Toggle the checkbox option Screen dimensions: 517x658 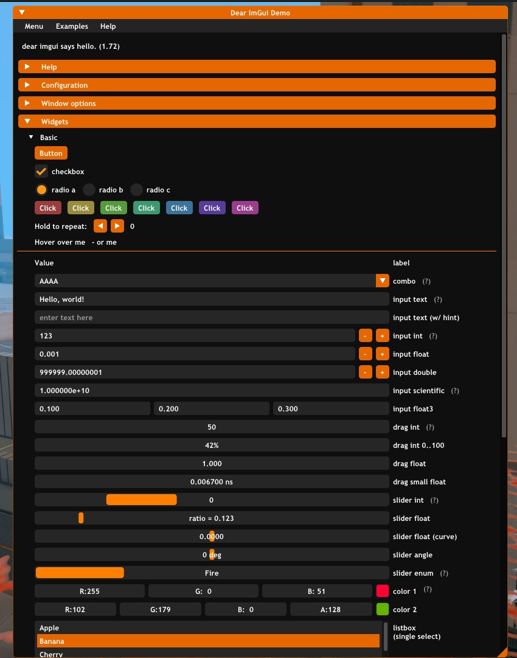41,171
